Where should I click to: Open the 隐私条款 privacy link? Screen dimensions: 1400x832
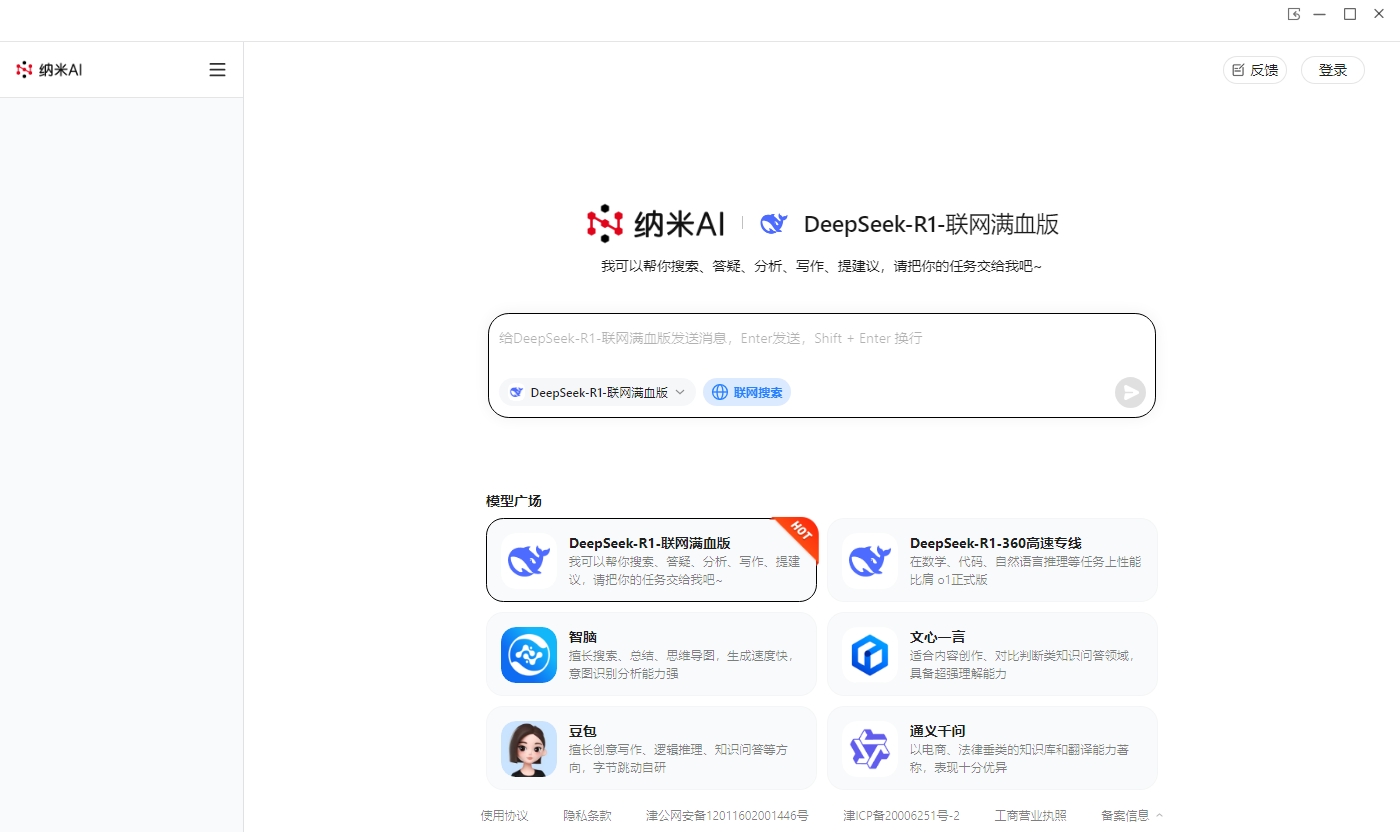point(589,815)
